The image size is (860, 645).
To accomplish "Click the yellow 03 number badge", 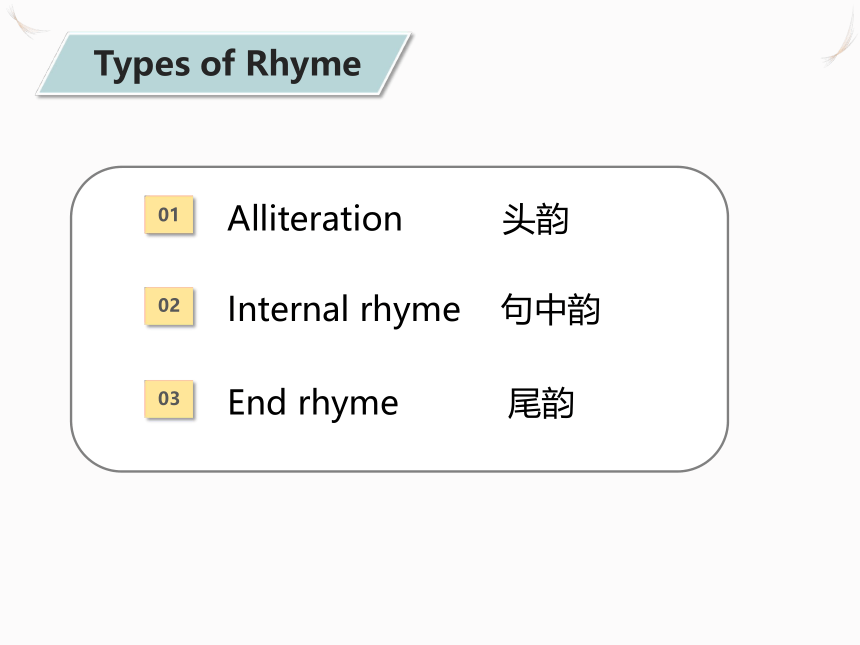I will pyautogui.click(x=169, y=399).
